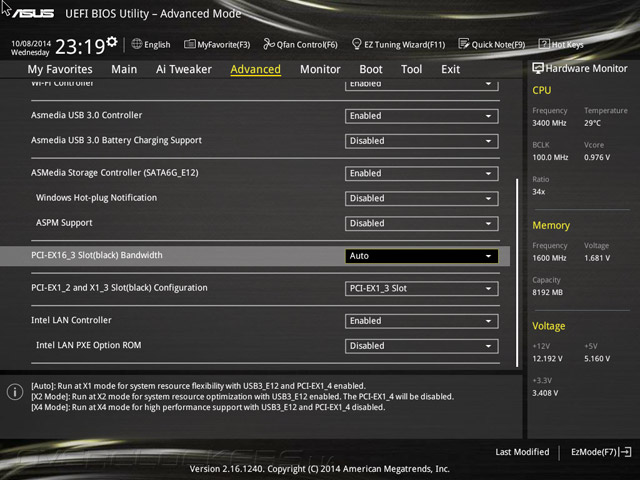Click the settings list vertical scrollbar

pos(517,272)
